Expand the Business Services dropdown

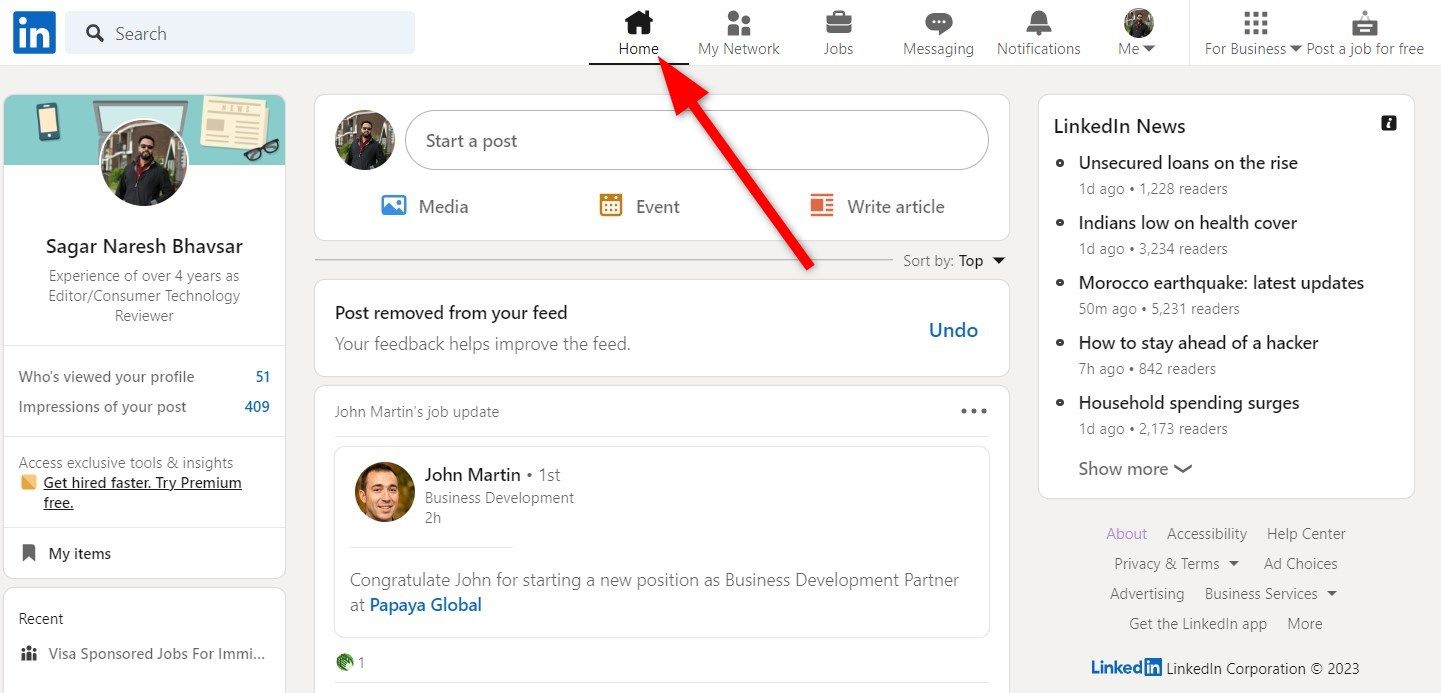pos(1271,594)
